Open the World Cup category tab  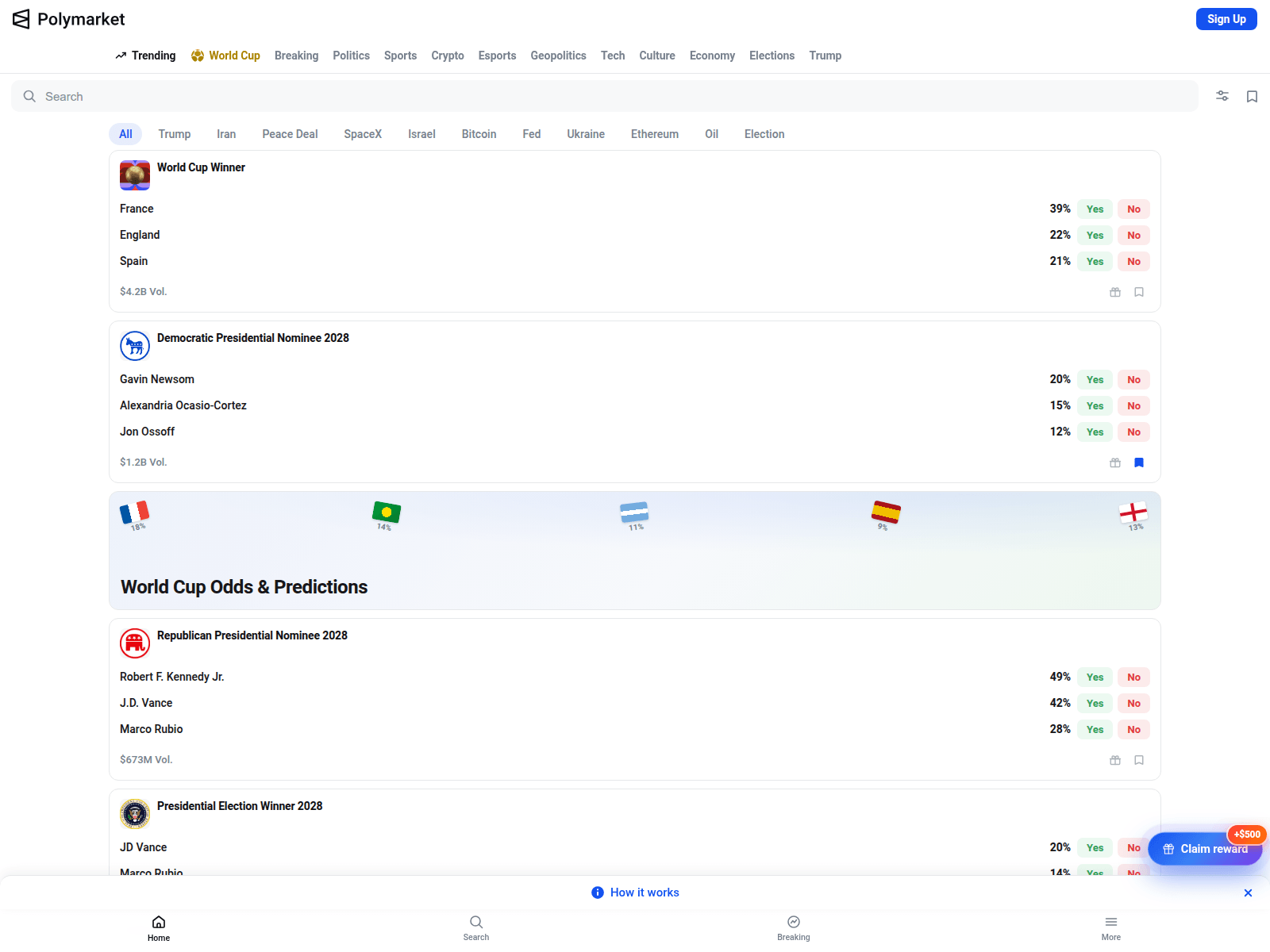[x=225, y=56]
